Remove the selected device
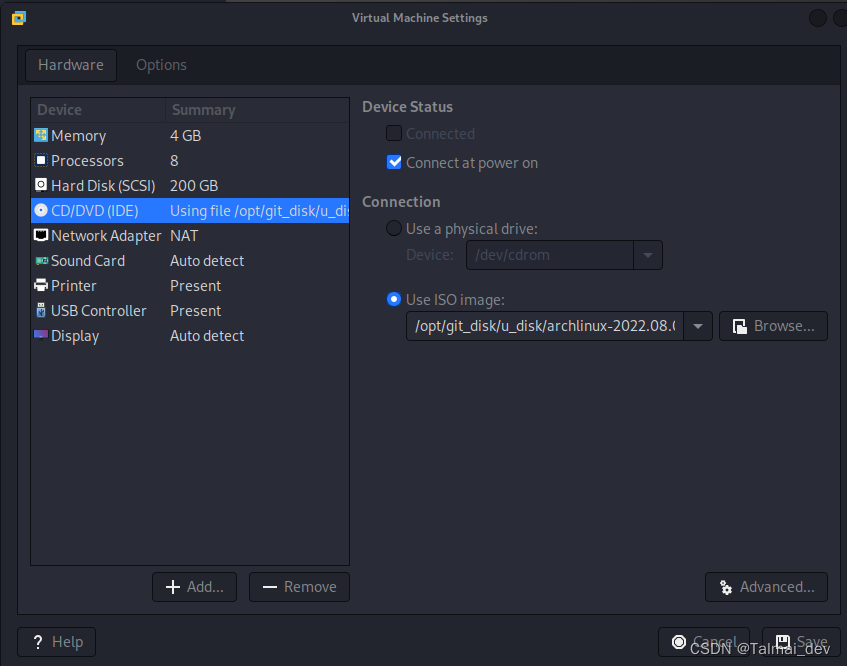Screen dimensions: 847x666 pos(299,587)
